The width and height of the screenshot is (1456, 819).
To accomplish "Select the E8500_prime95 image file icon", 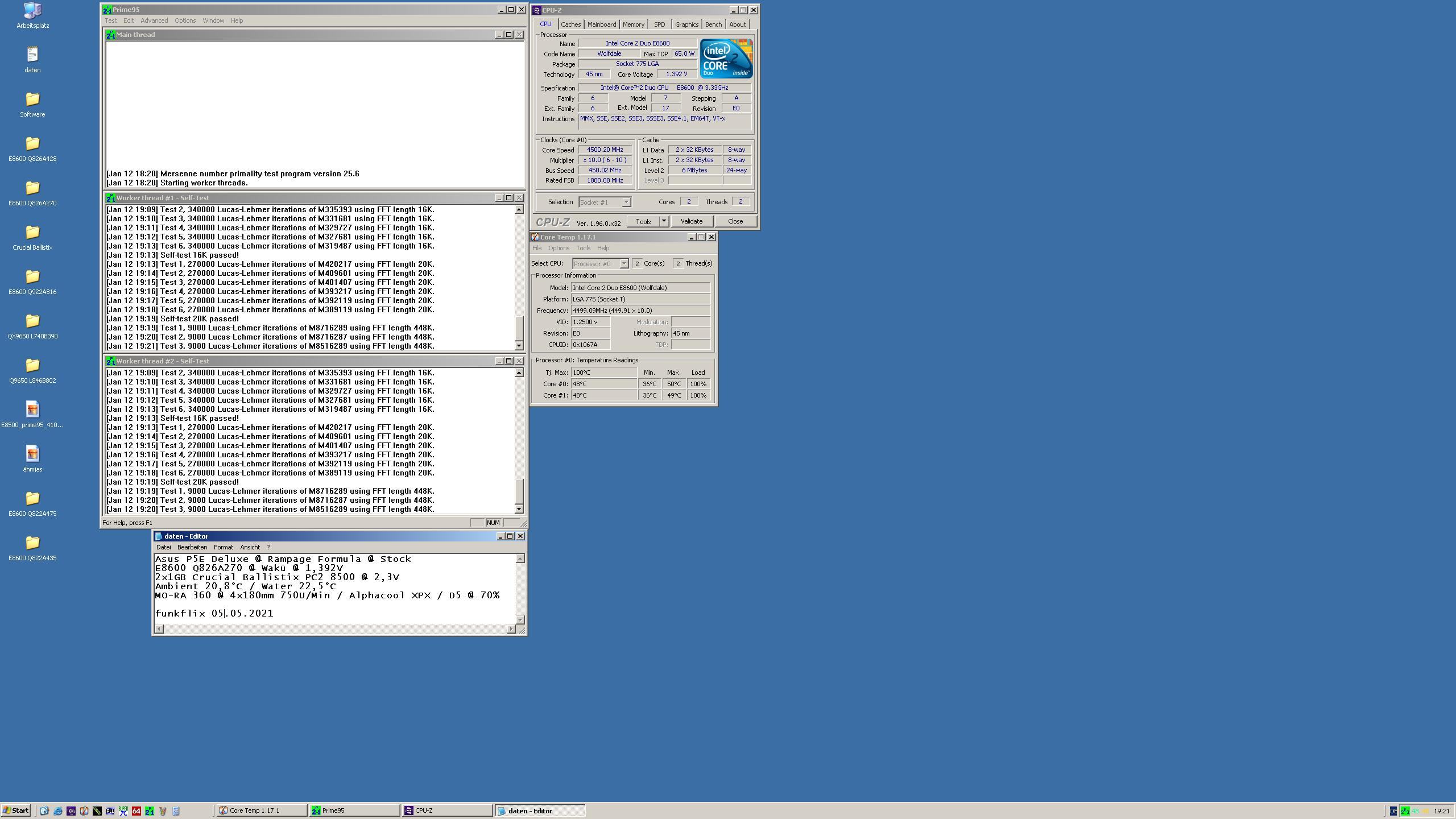I will pyautogui.click(x=32, y=415).
